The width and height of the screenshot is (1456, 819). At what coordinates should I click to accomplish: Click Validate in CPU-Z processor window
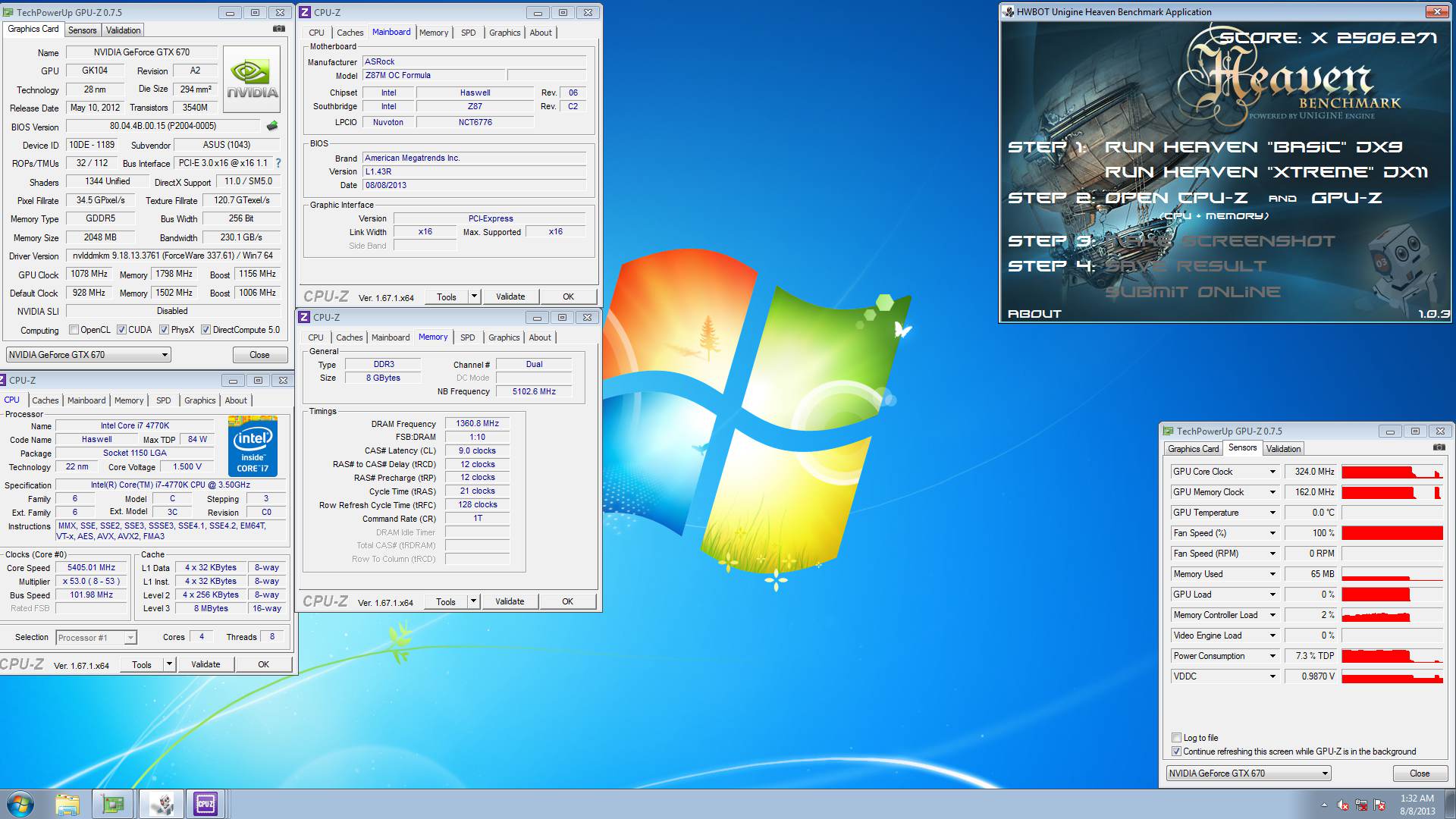point(206,665)
